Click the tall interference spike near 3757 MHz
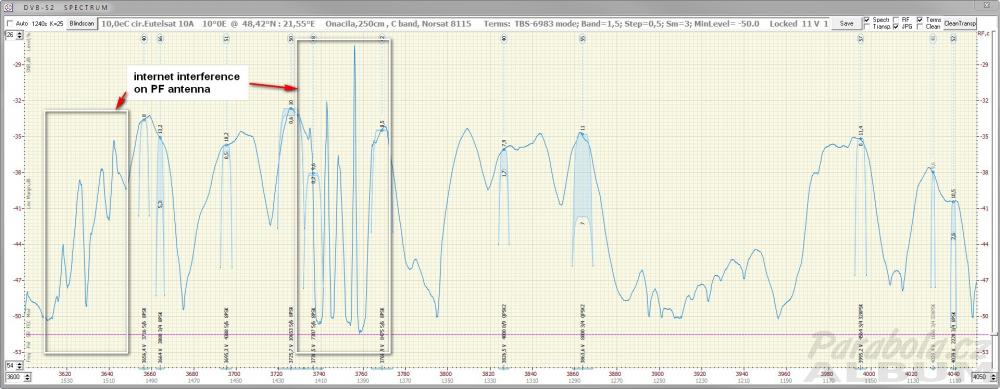The width and height of the screenshot is (1000, 389). (355, 185)
